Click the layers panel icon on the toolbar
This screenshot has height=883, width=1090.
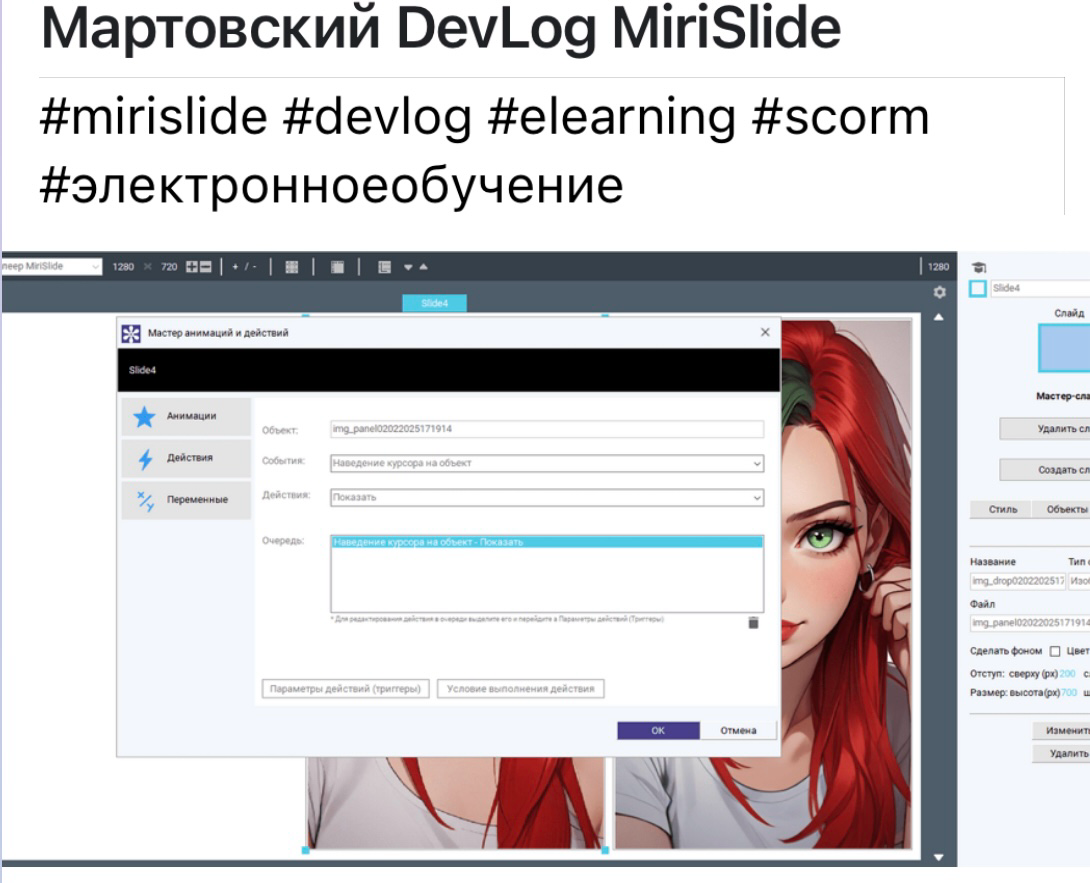[384, 266]
